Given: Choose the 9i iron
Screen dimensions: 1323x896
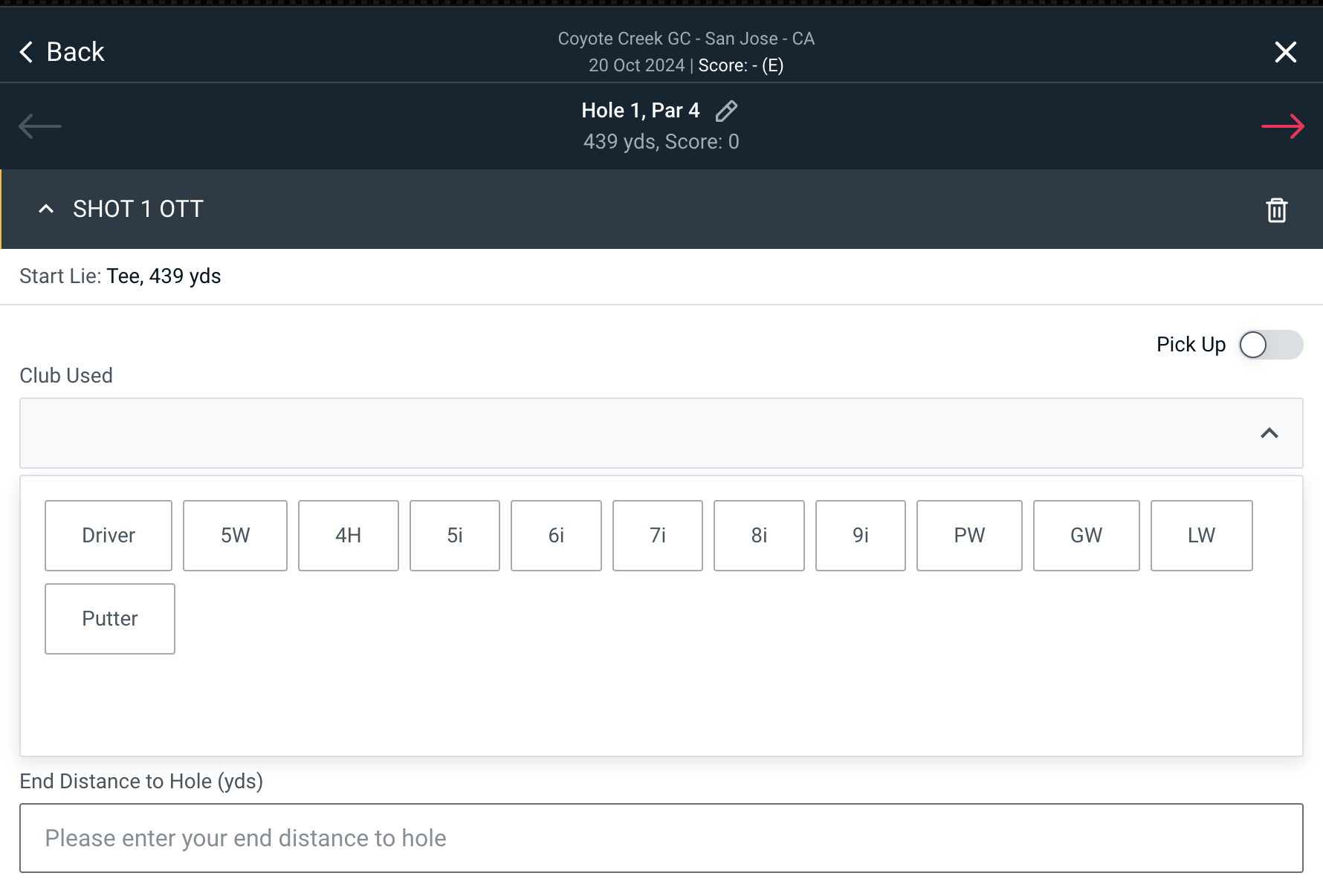Looking at the screenshot, I should point(860,536).
